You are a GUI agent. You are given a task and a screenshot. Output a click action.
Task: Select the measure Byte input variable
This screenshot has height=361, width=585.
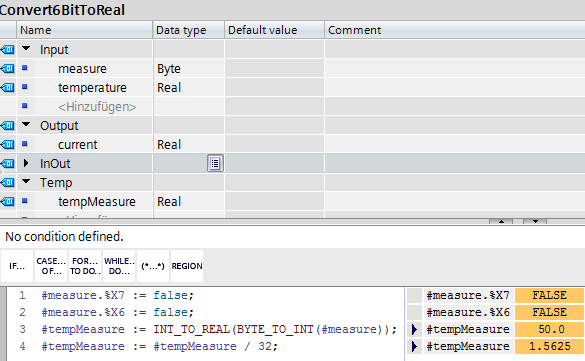point(82,69)
